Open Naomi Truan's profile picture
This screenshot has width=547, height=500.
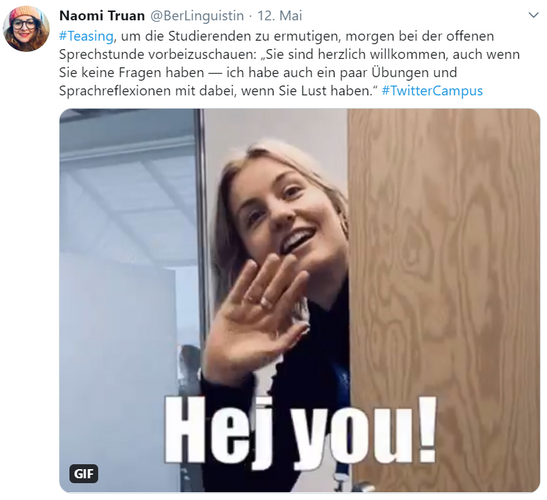(26, 29)
